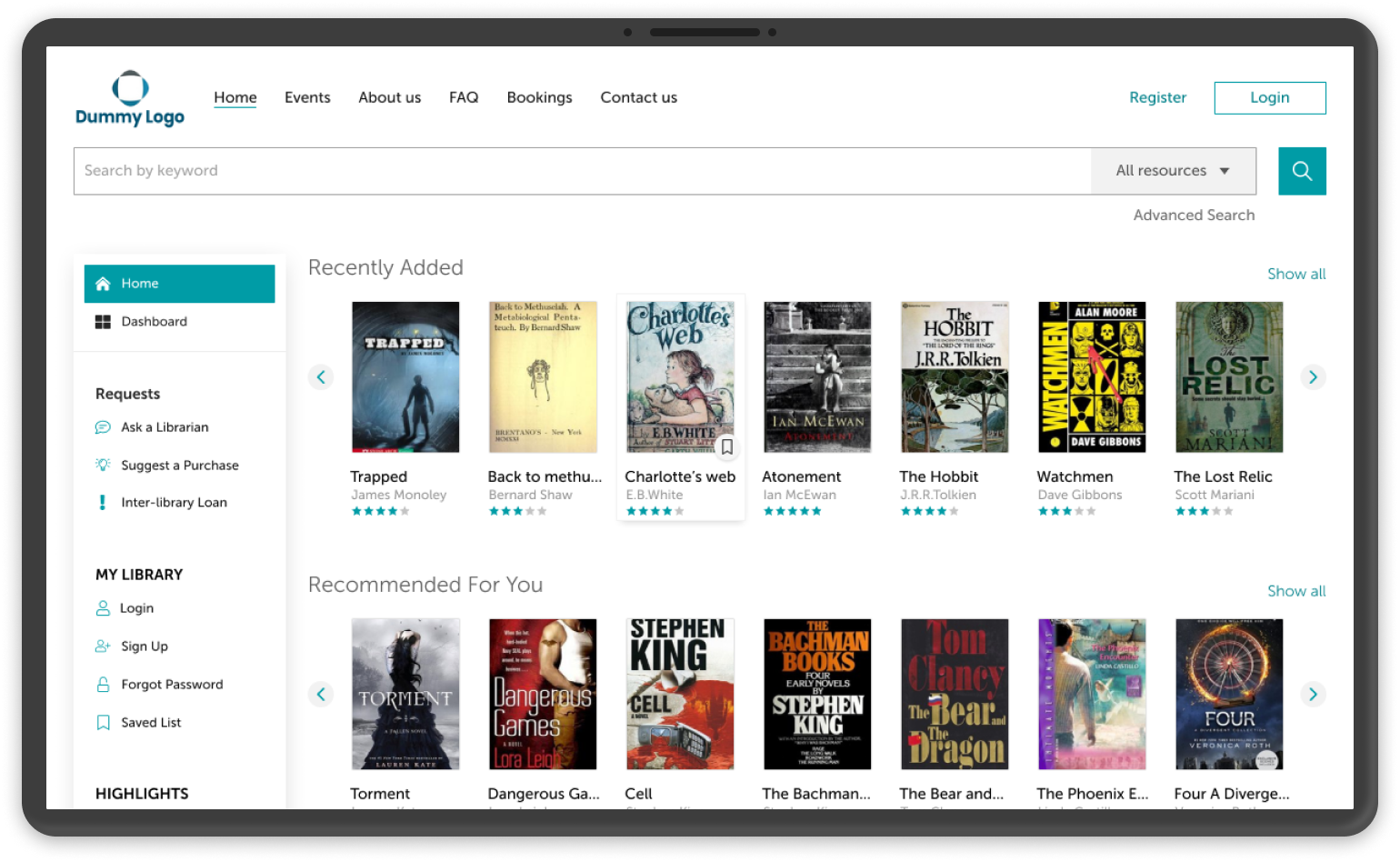
Task: Open the Torment book cover
Action: (x=405, y=695)
